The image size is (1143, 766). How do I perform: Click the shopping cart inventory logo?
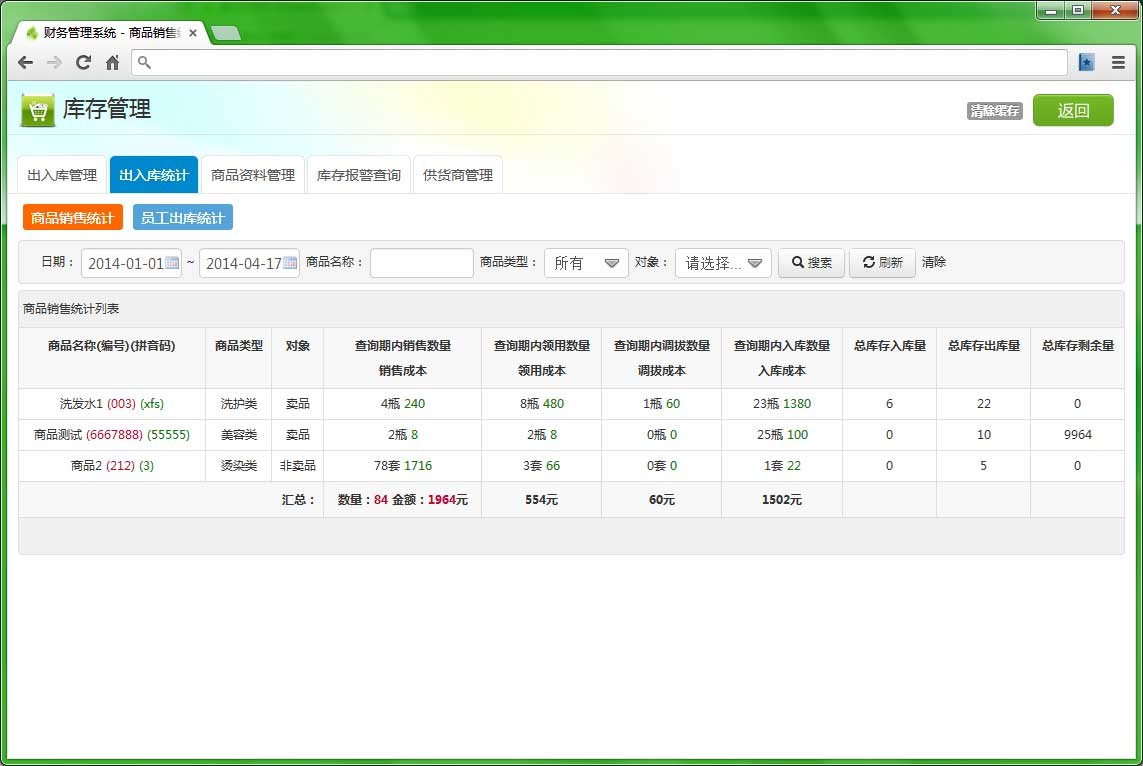pos(38,110)
